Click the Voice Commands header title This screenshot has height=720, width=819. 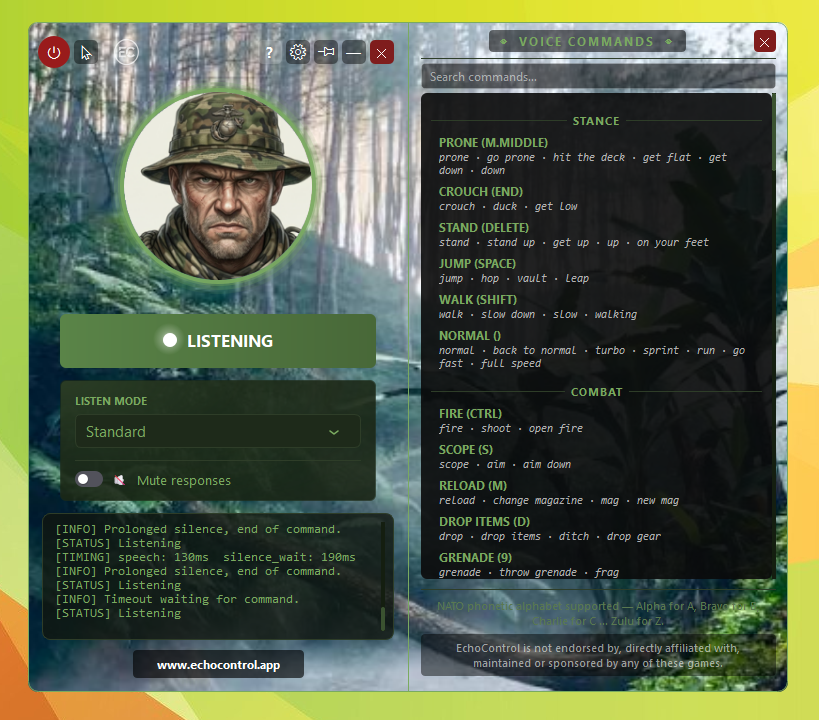click(x=587, y=41)
